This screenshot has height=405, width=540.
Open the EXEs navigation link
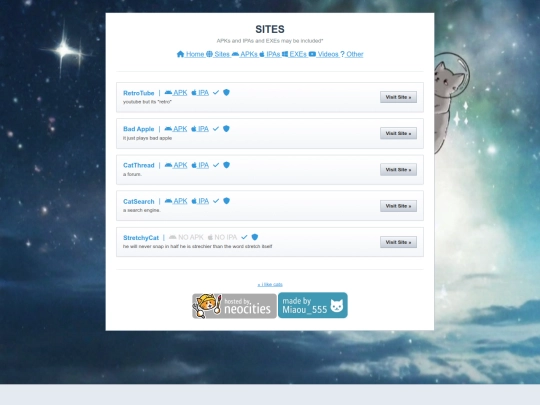click(294, 54)
